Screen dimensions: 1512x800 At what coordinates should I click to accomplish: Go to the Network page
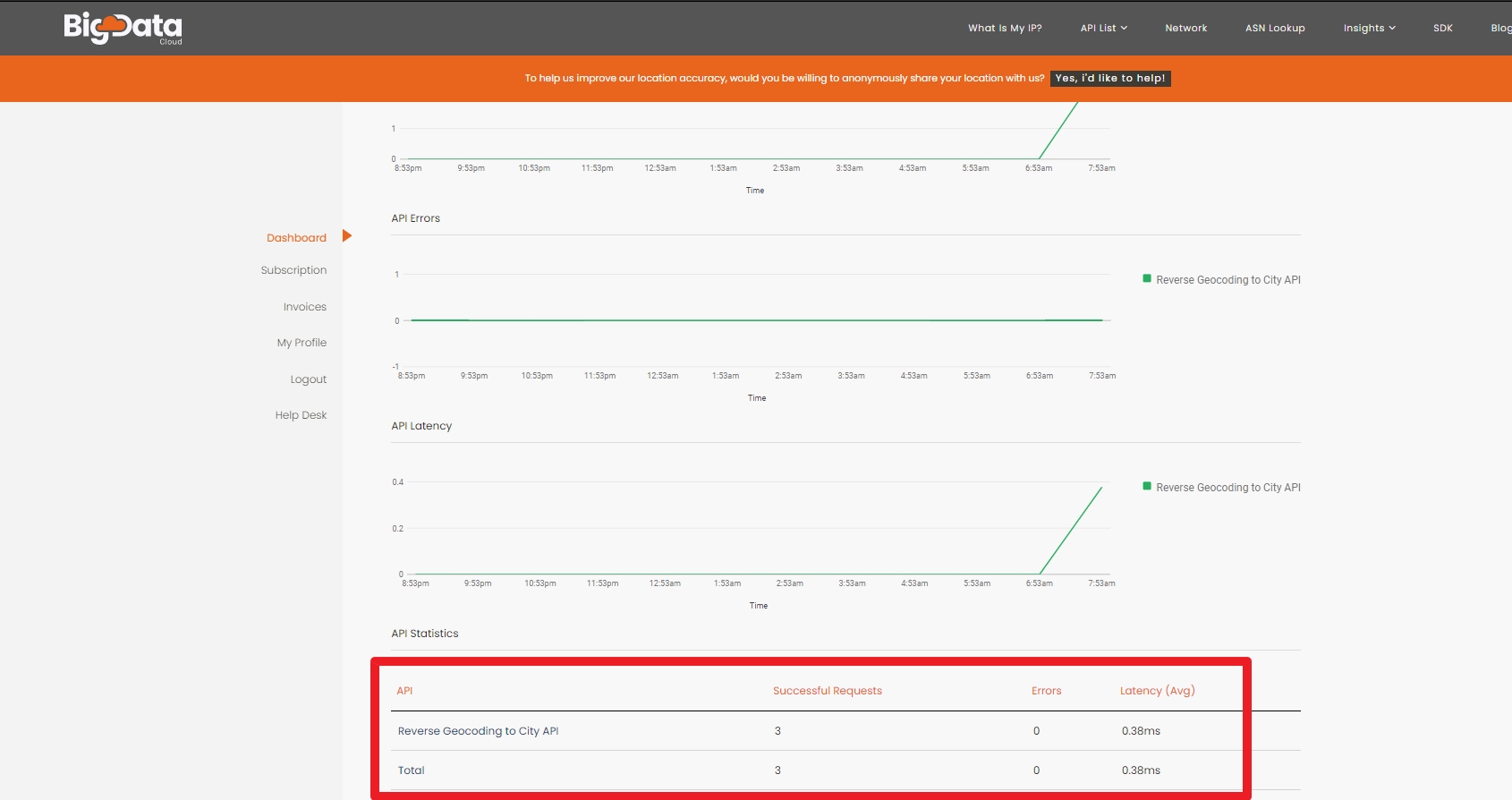pos(1185,28)
